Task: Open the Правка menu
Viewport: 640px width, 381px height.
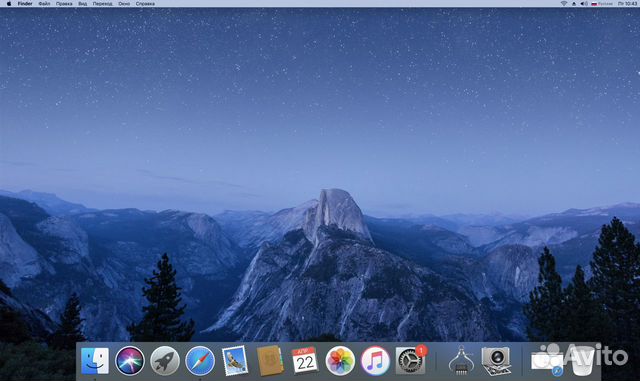Action: point(64,4)
